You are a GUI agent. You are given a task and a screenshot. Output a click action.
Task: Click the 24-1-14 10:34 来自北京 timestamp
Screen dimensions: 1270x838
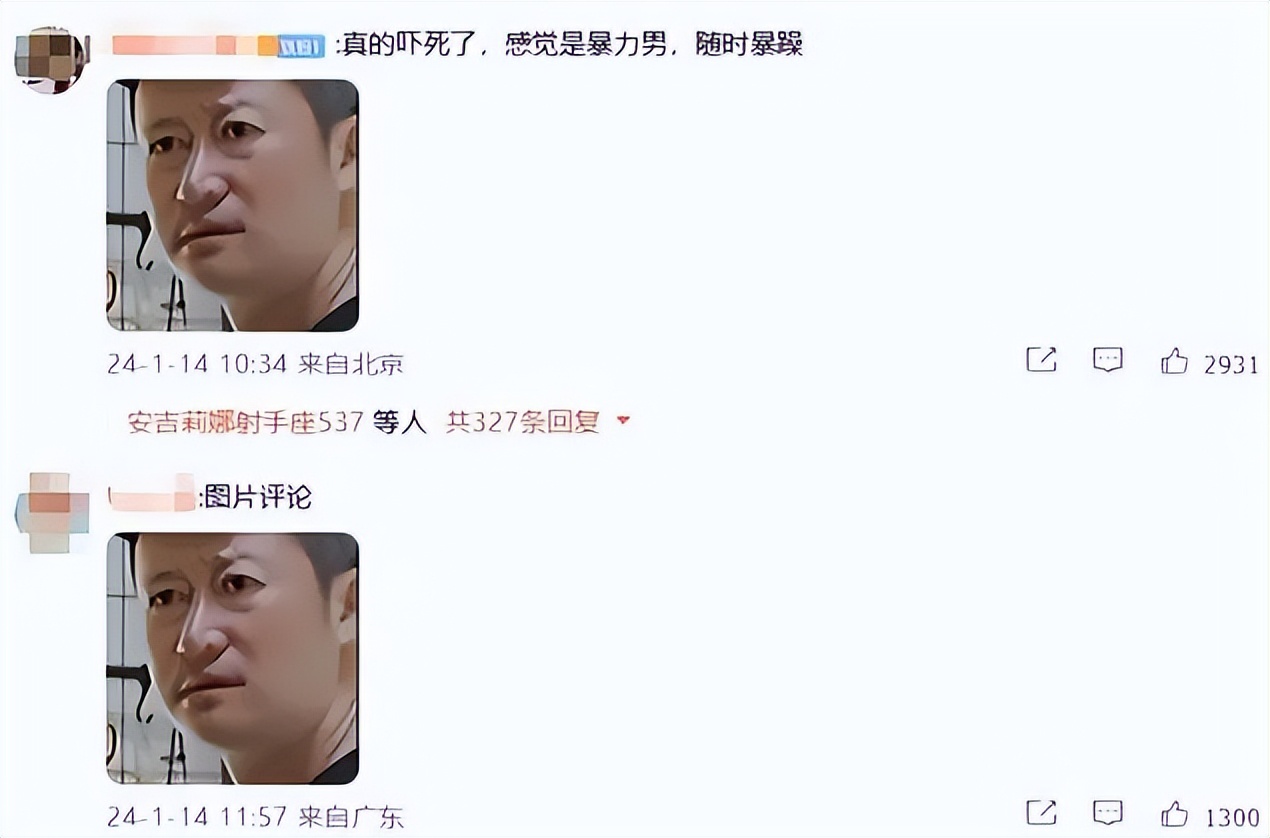[x=255, y=364]
